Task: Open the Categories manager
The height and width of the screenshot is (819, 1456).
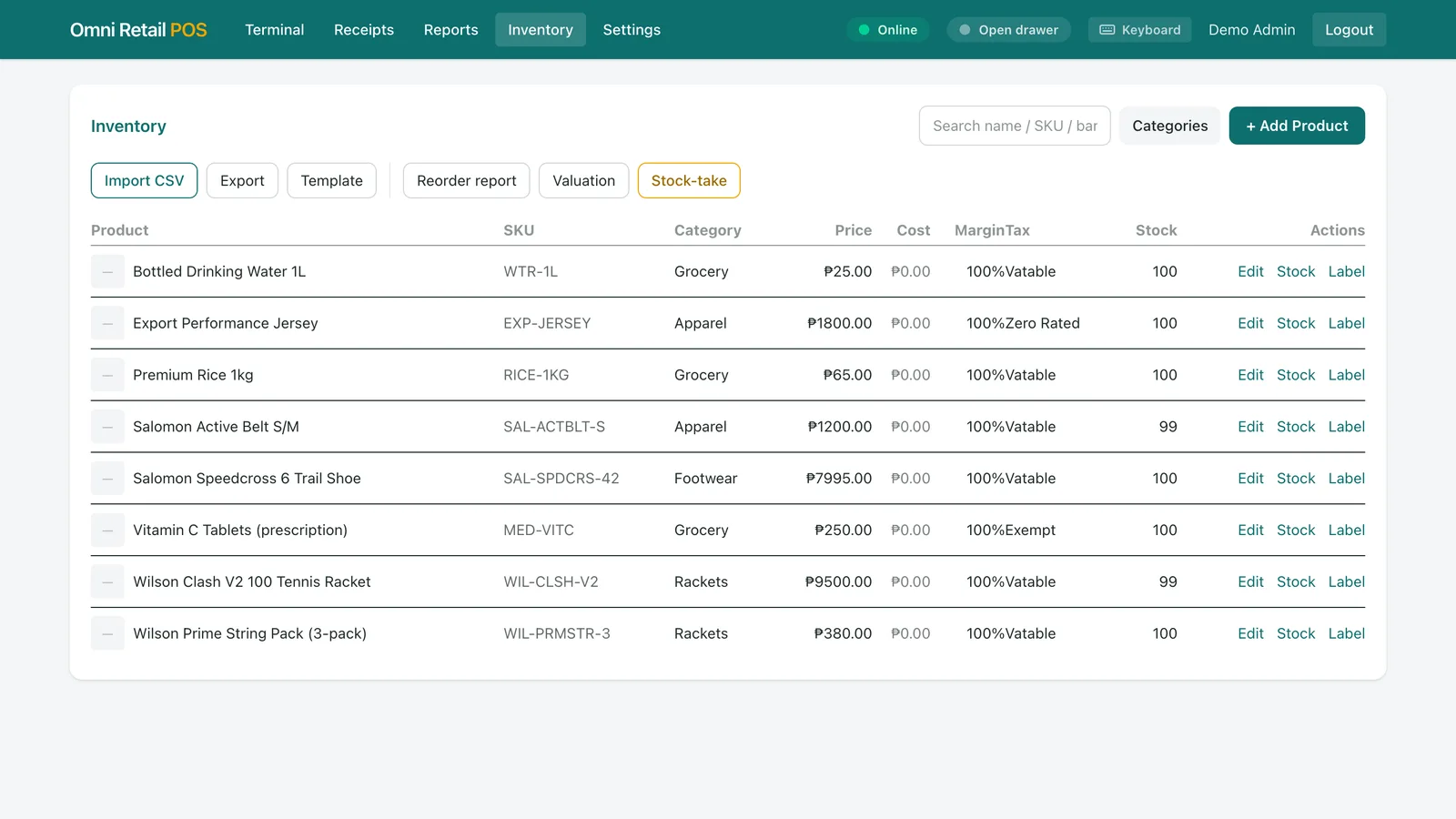Action: (x=1170, y=126)
